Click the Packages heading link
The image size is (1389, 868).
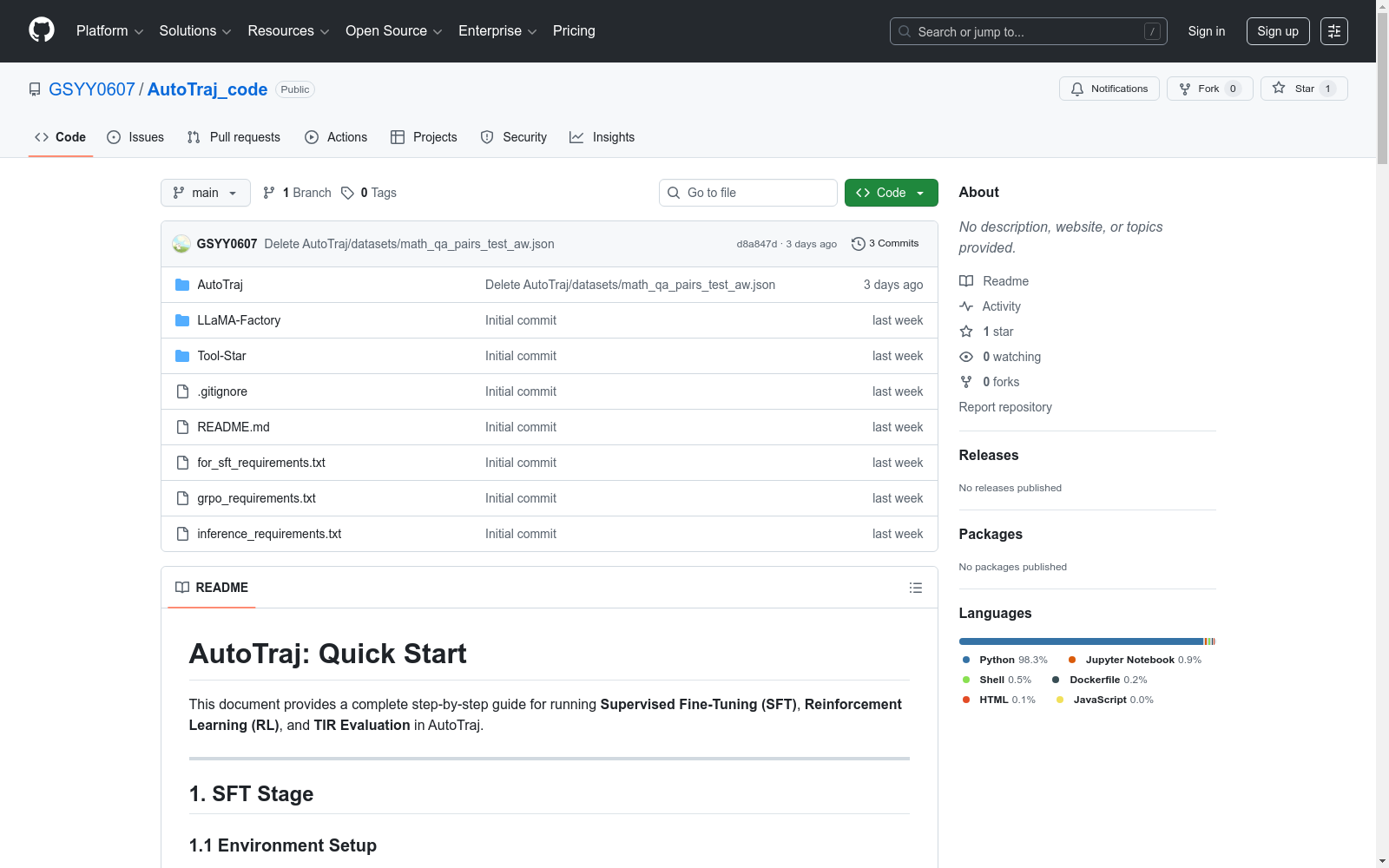[x=991, y=534]
